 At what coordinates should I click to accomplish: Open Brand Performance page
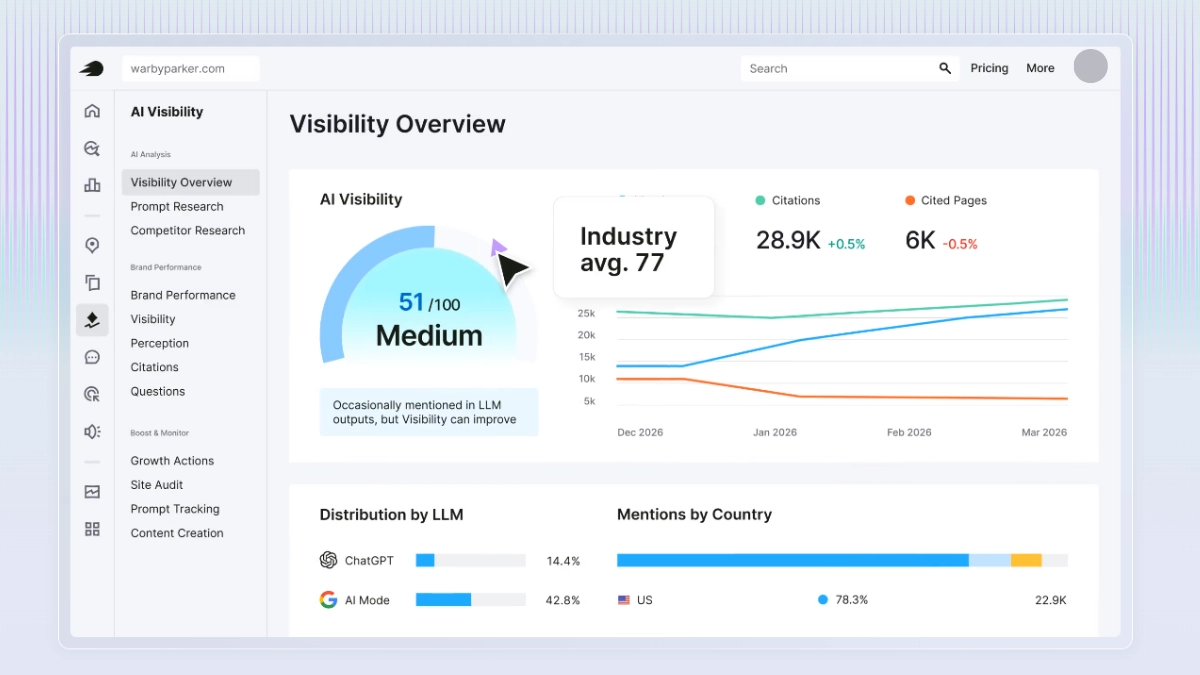[183, 295]
